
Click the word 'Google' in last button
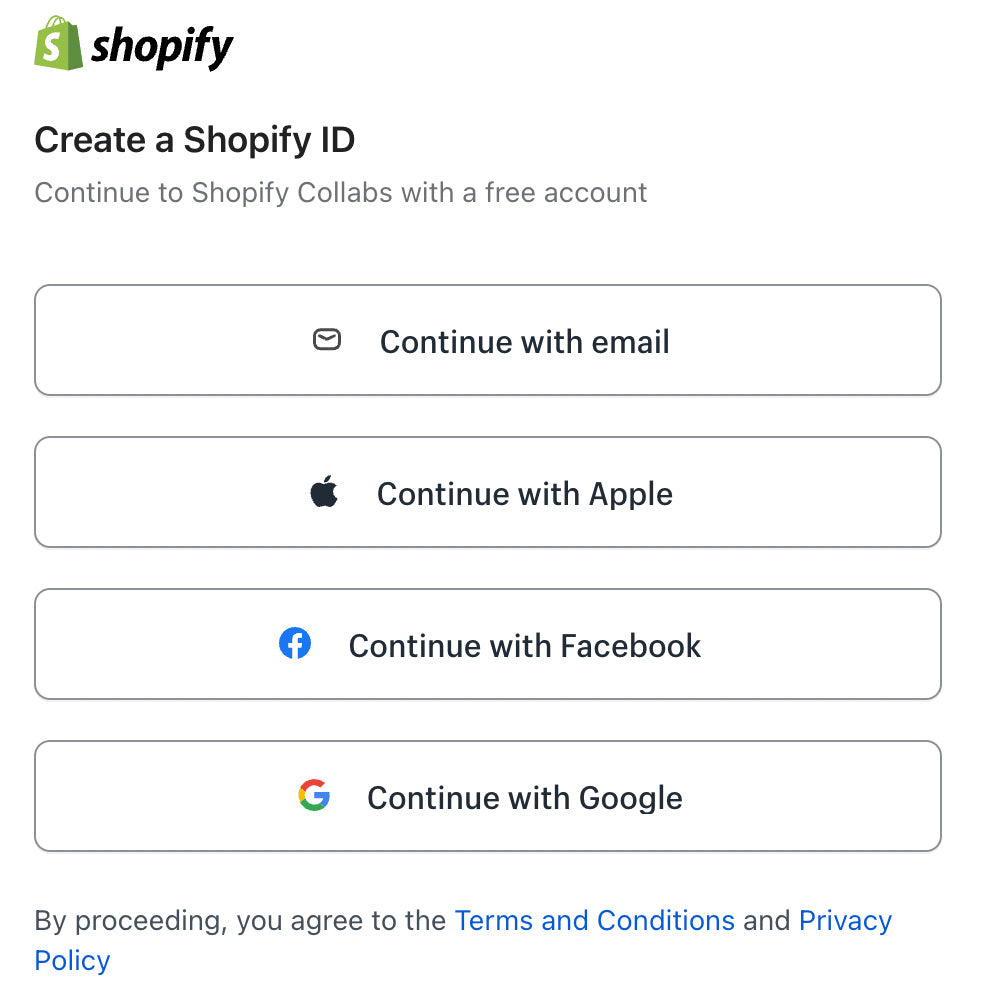click(x=630, y=798)
